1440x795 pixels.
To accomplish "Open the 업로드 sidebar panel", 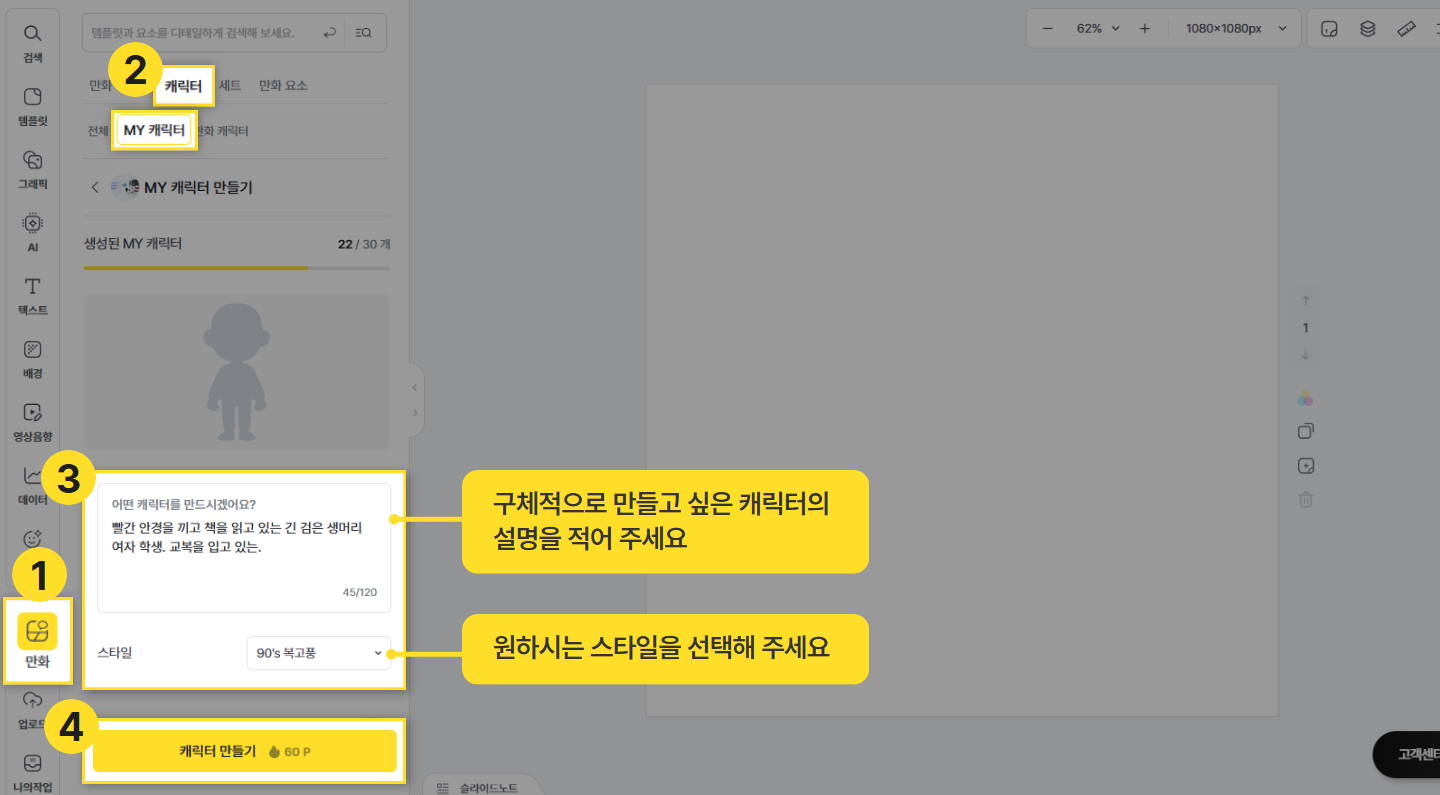I will [32, 709].
